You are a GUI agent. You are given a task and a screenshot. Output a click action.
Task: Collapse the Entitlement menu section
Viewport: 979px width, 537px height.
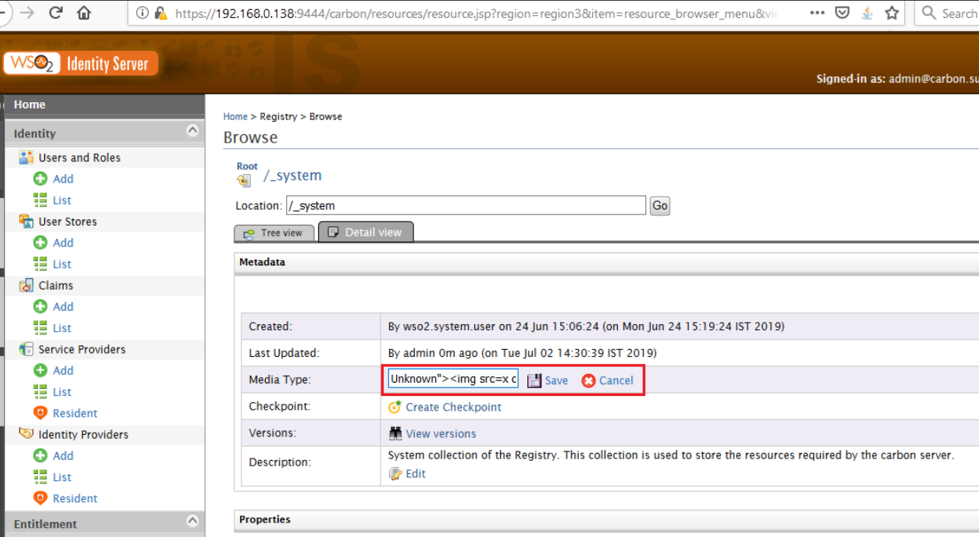(192, 521)
